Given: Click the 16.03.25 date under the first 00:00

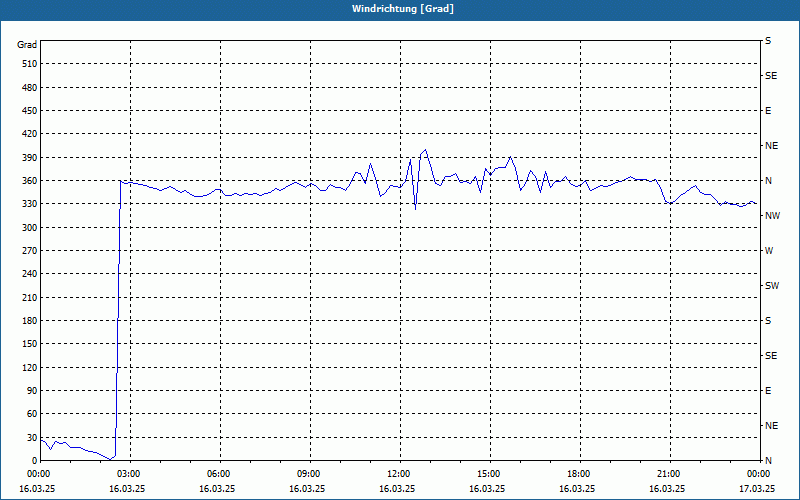Looking at the screenshot, I should (37, 489).
